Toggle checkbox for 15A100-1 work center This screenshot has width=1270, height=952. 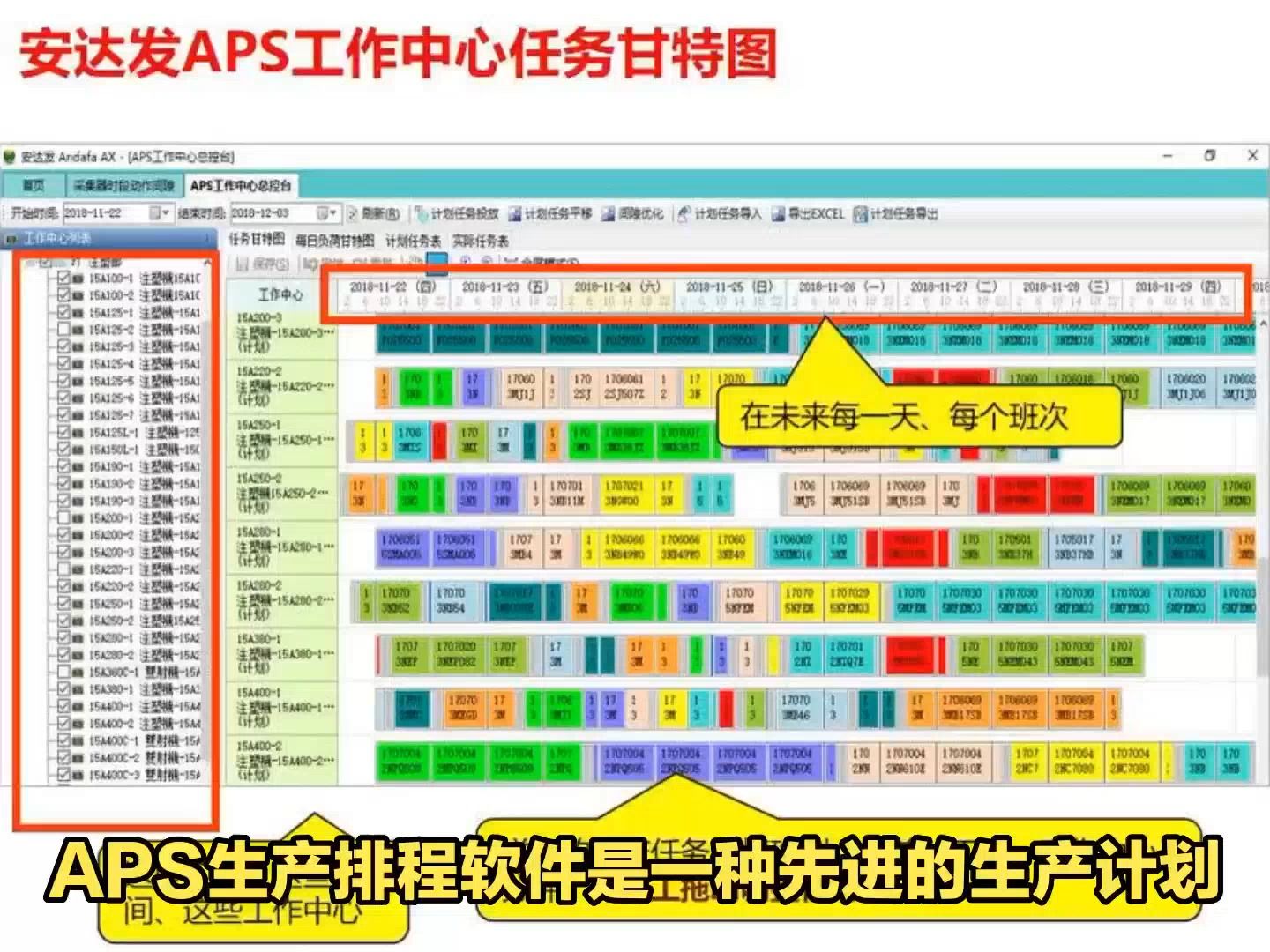(63, 278)
